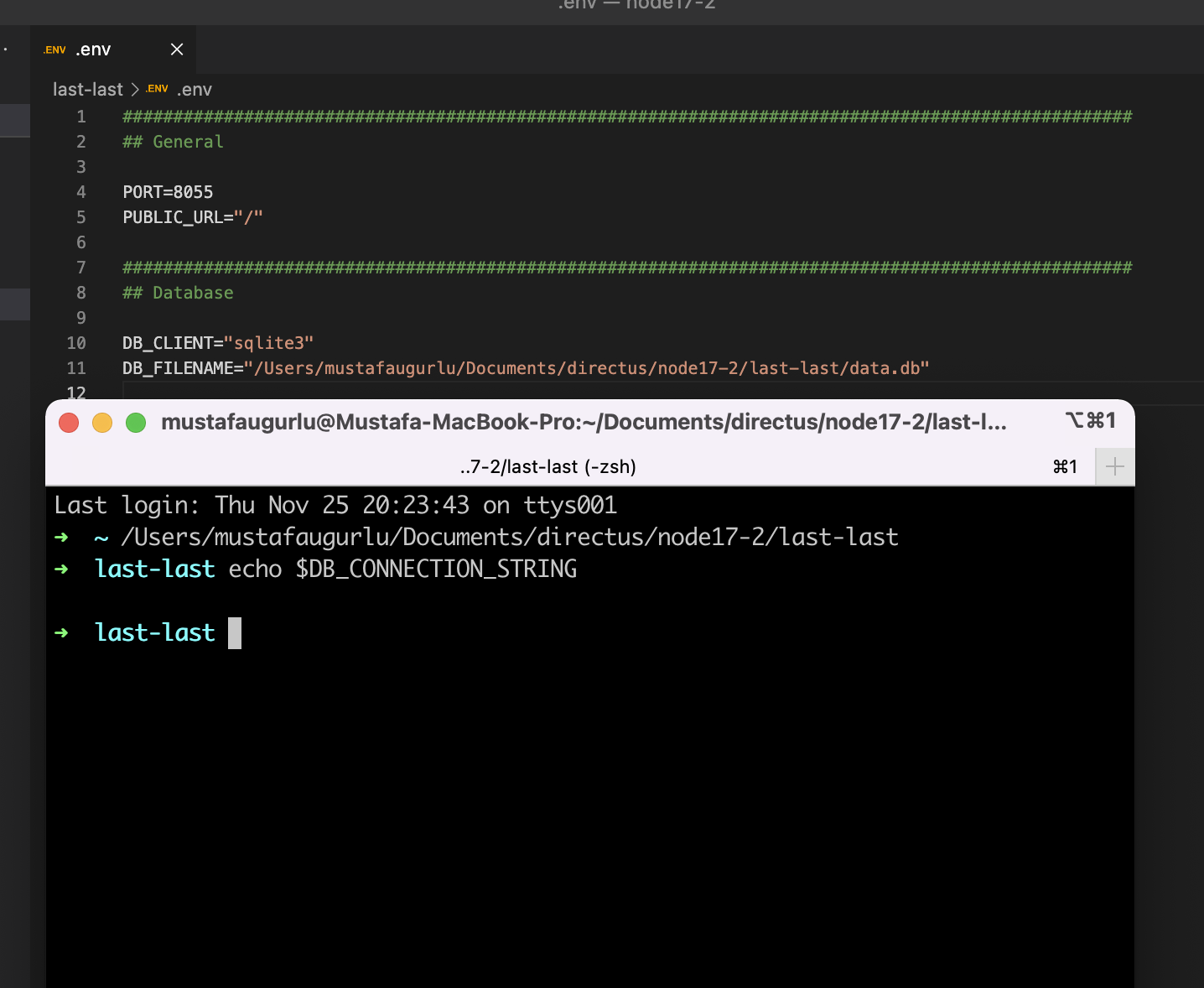
Task: Open a new terminal tab with plus
Action: click(1115, 466)
